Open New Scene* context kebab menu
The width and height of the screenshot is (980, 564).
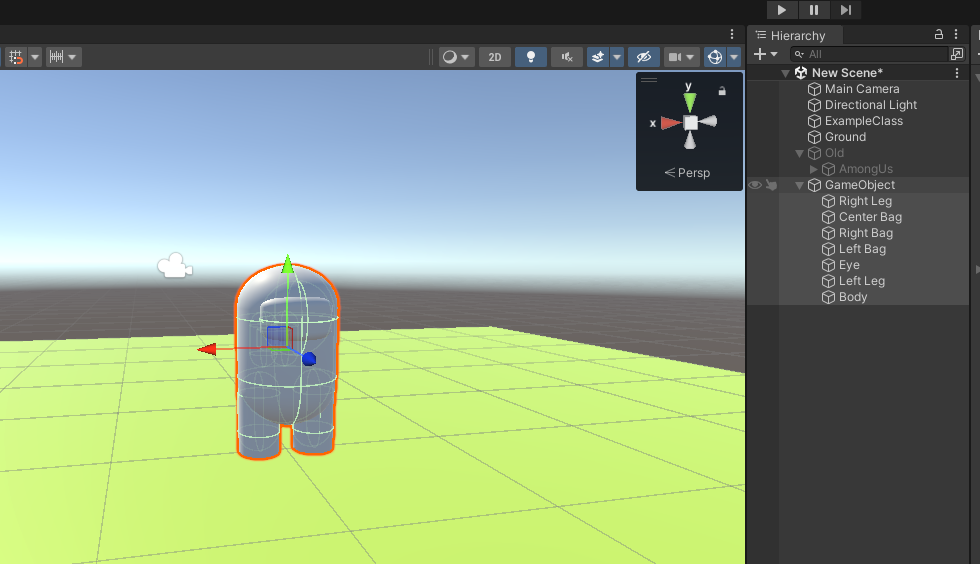(x=957, y=73)
